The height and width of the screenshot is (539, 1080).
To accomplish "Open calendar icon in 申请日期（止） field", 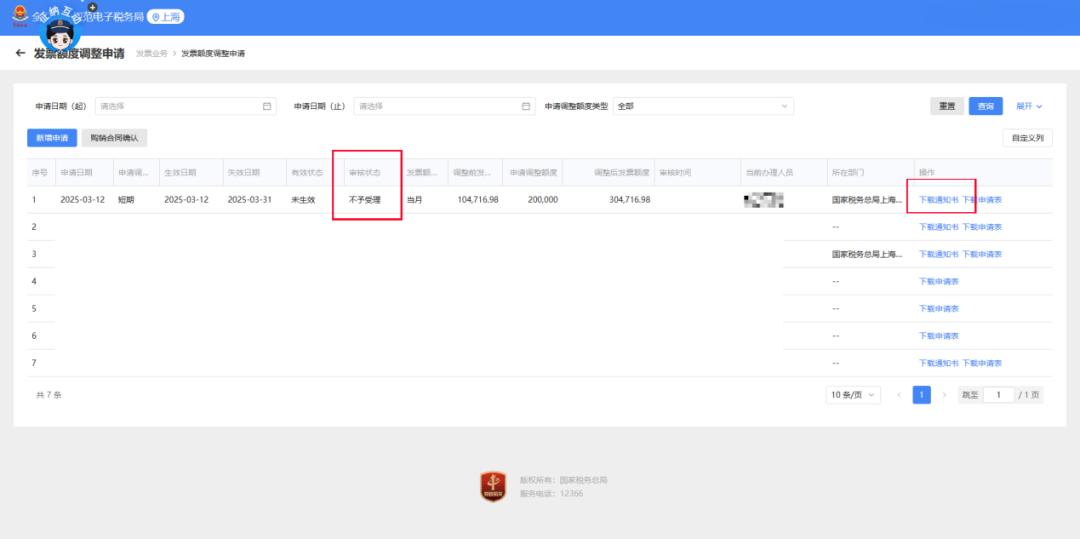I will pos(526,106).
